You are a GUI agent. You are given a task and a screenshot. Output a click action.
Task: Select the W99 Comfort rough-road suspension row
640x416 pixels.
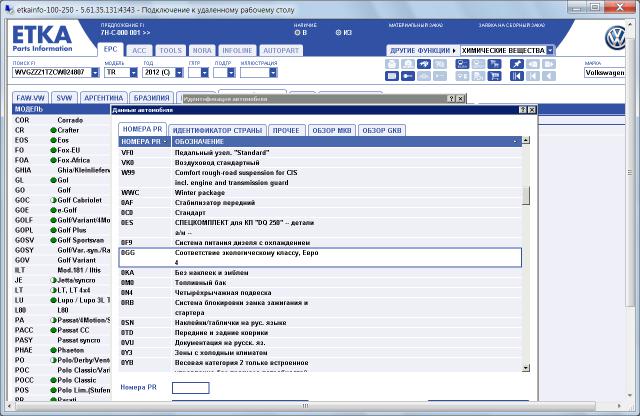coord(320,178)
